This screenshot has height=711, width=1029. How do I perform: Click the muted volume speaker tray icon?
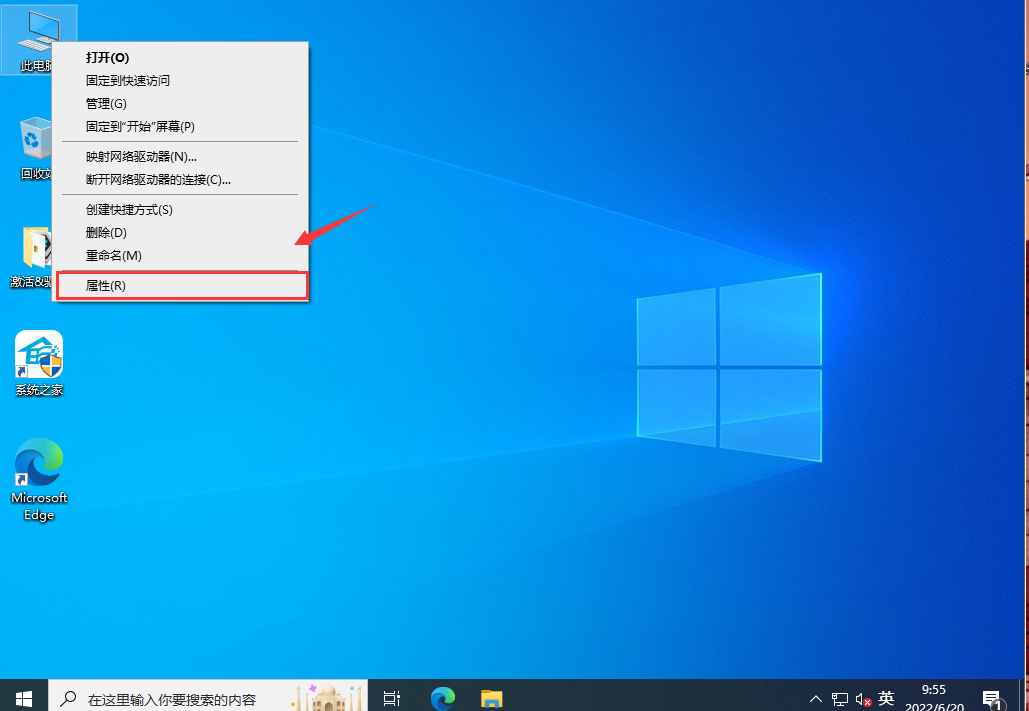tap(862, 698)
